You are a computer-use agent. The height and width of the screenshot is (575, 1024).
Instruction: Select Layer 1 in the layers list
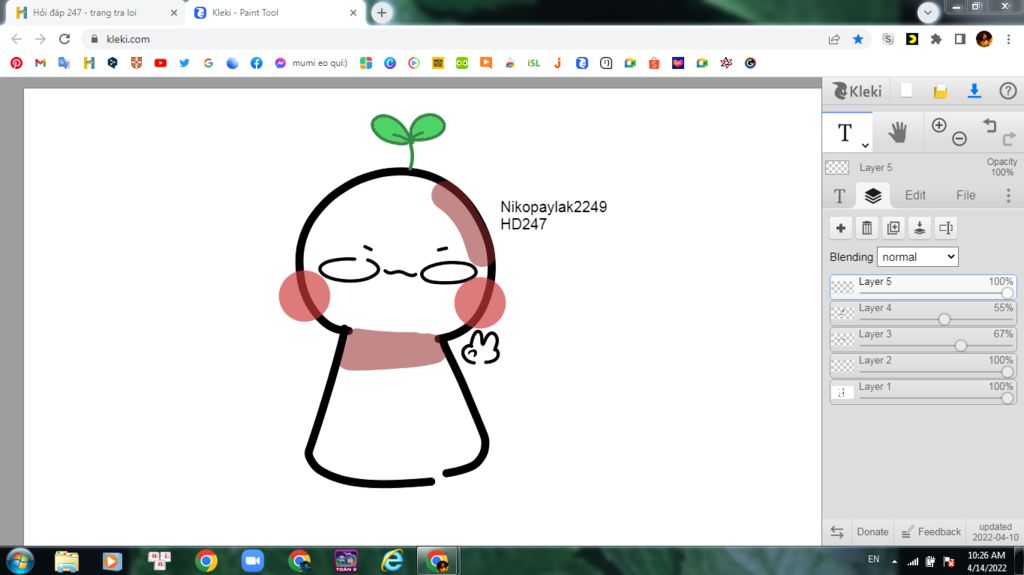click(923, 392)
